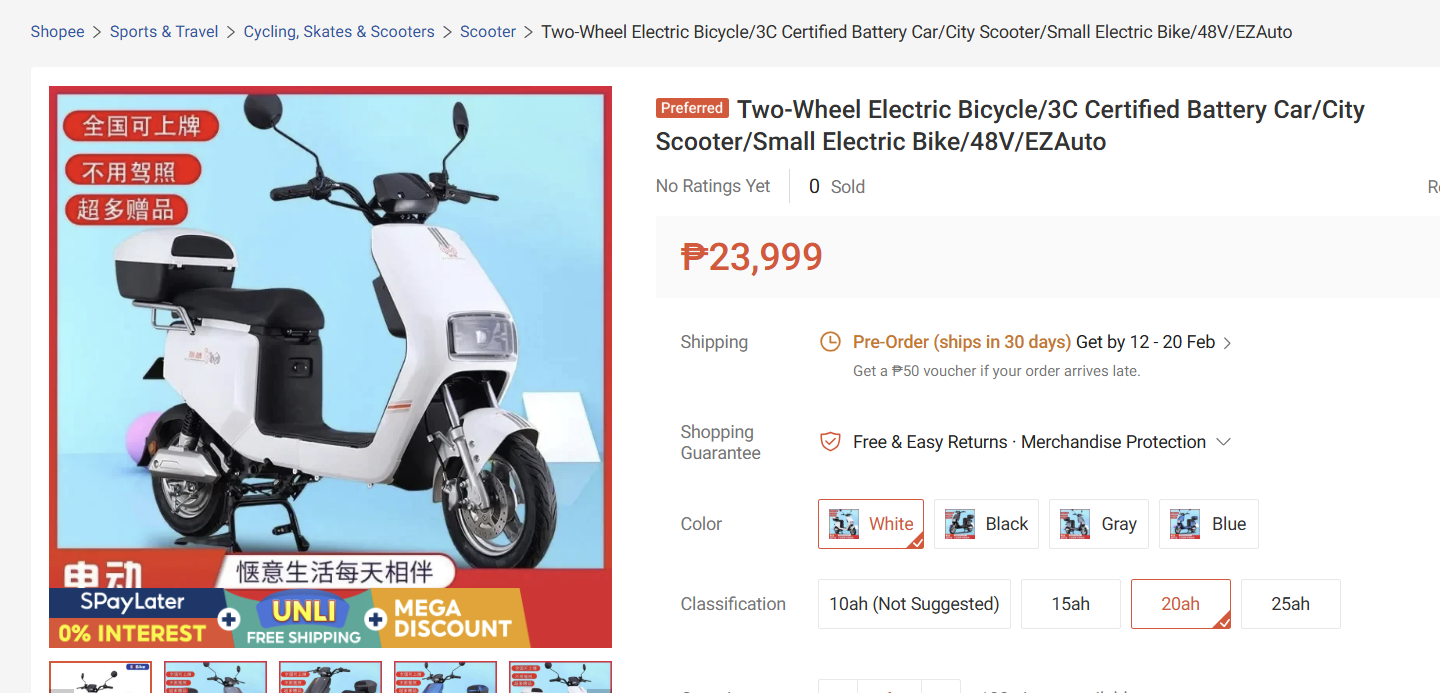Open the Scooter category breadcrumb

tap(488, 32)
